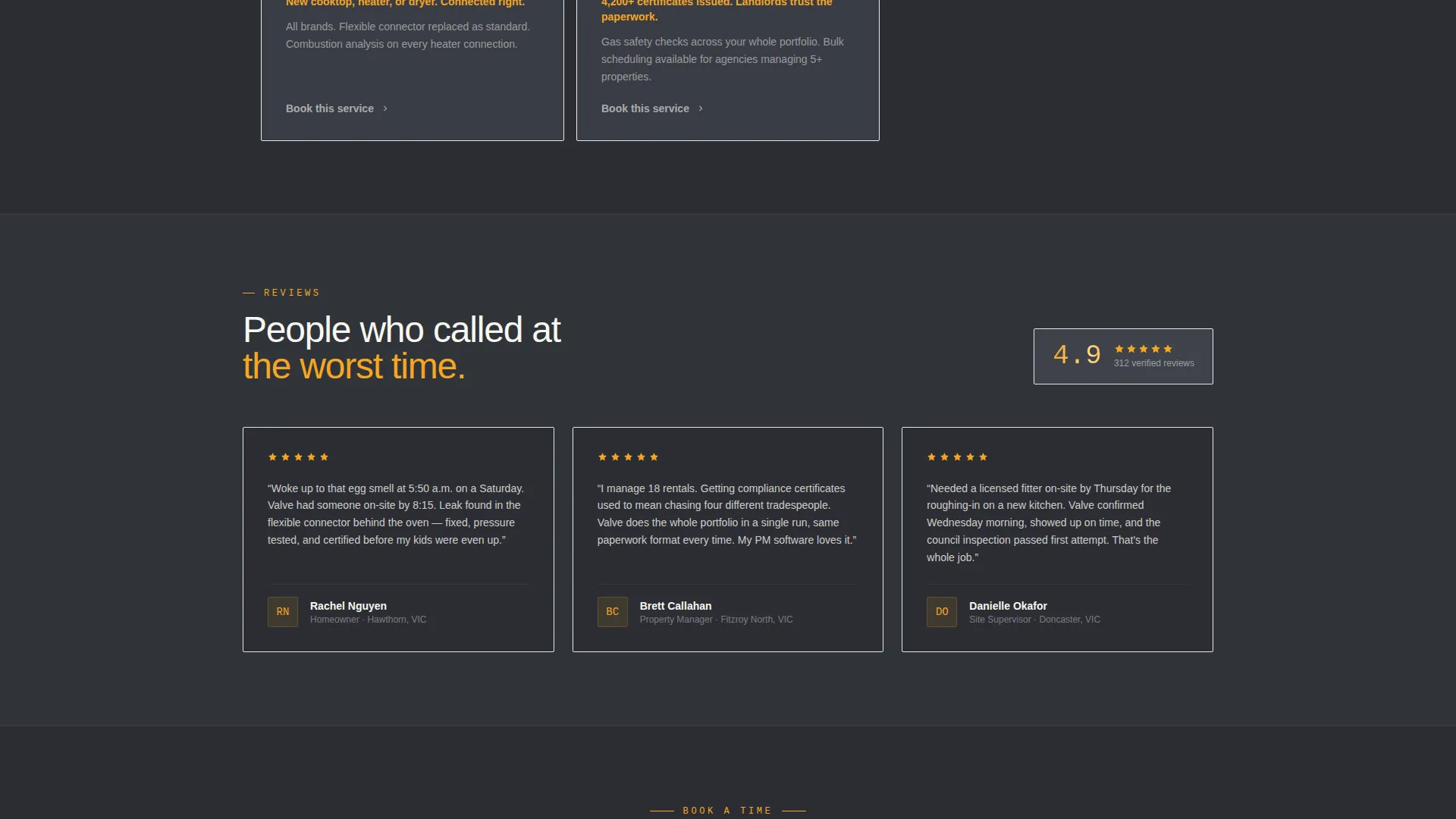This screenshot has width=1456, height=819.
Task: Select the name Brett Callahan
Action: [676, 606]
